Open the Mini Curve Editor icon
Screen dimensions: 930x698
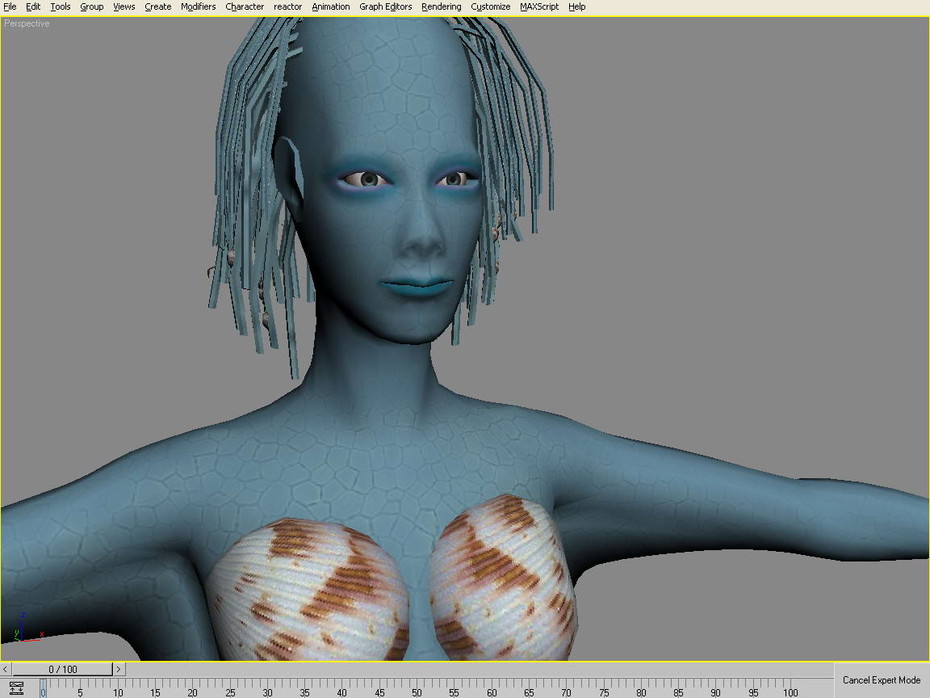(16, 688)
